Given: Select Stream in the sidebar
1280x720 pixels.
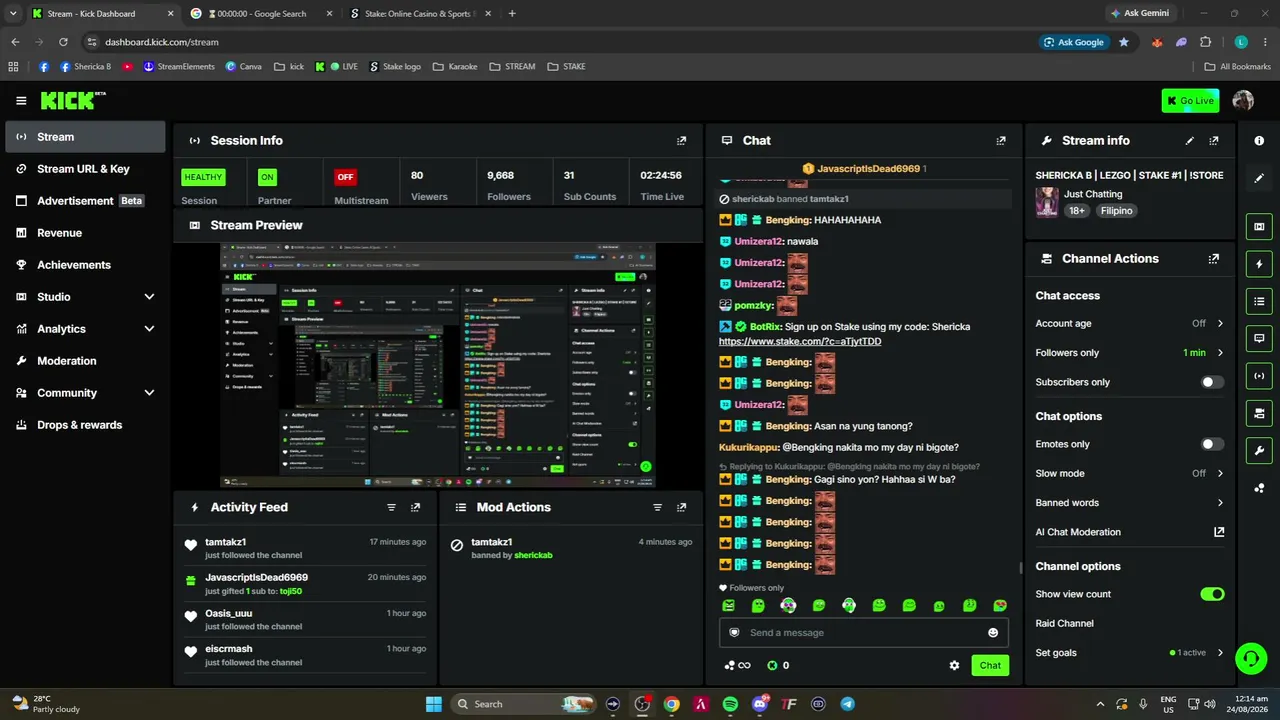Looking at the screenshot, I should tap(85, 137).
